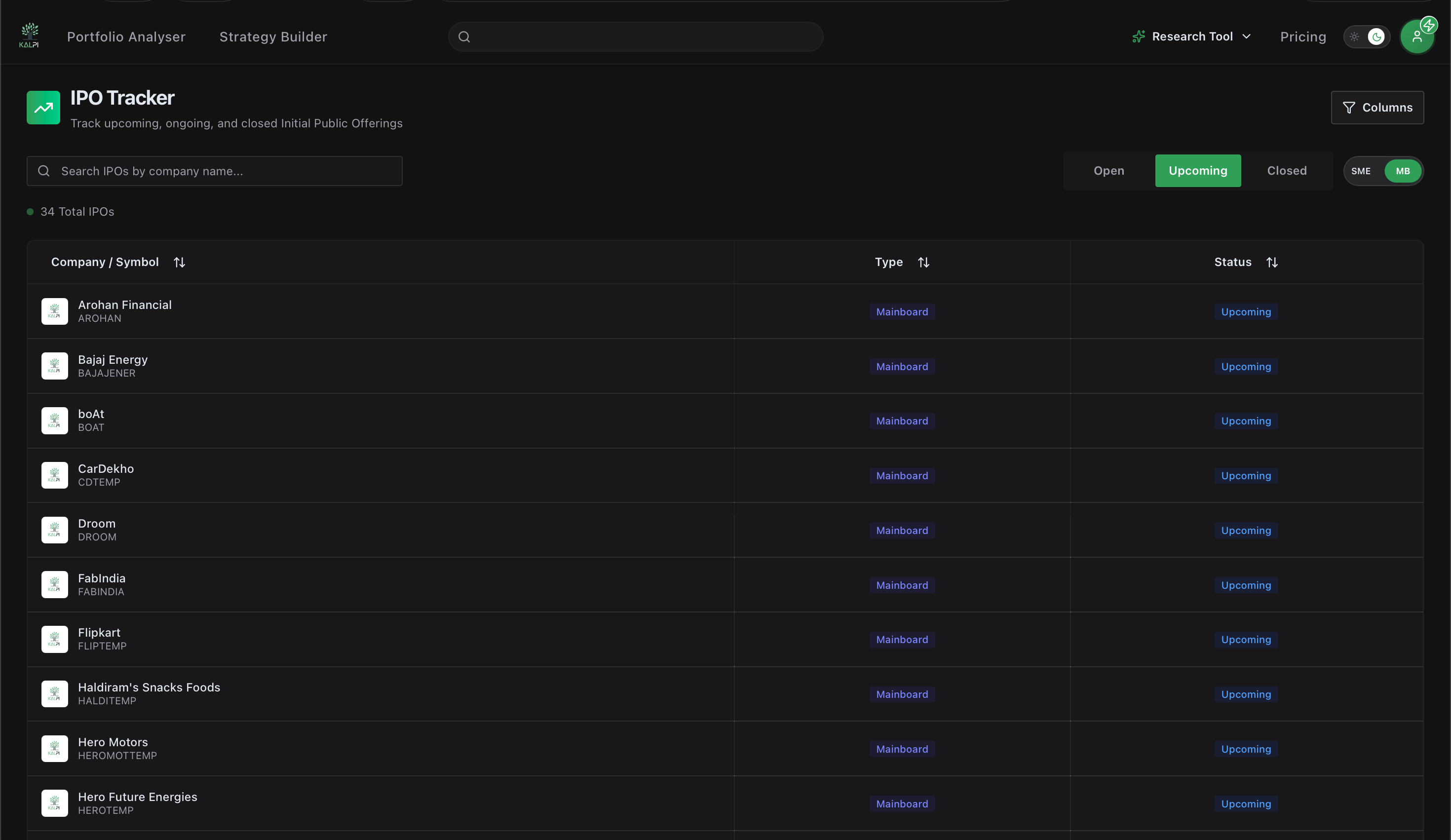
Task: Toggle the light/dark theme switch
Action: click(1367, 37)
